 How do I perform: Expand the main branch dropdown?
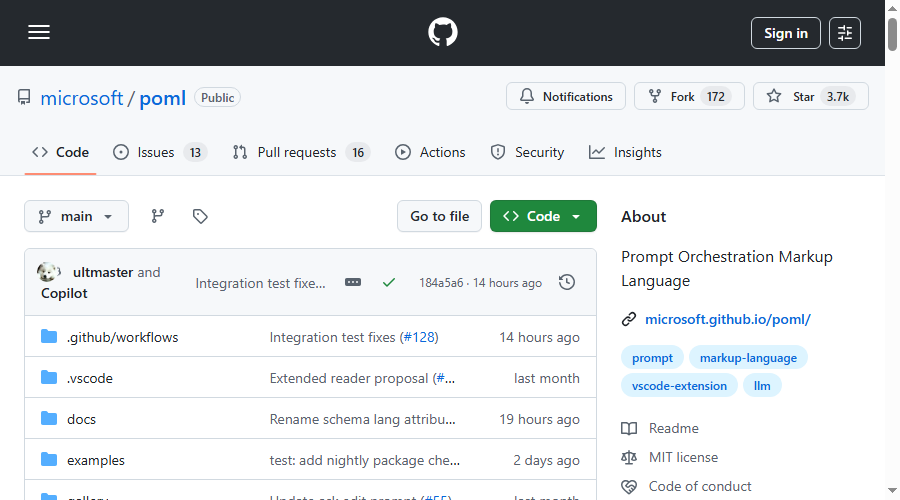(76, 216)
